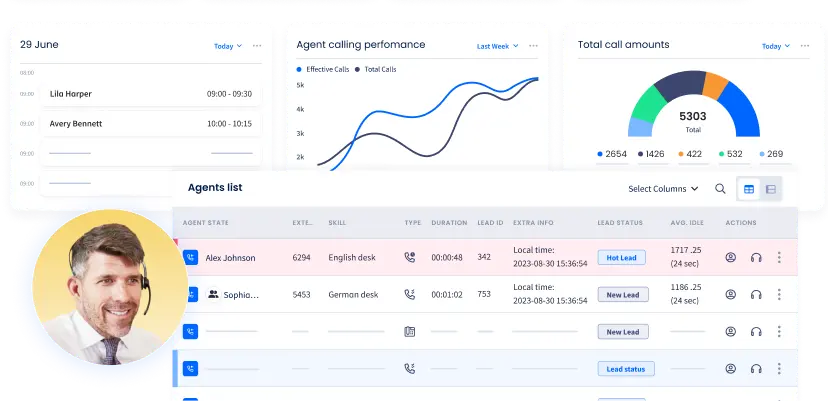This screenshot has width=828, height=401.
Task: Open Today dropdown on Total call amounts
Action: (x=776, y=46)
